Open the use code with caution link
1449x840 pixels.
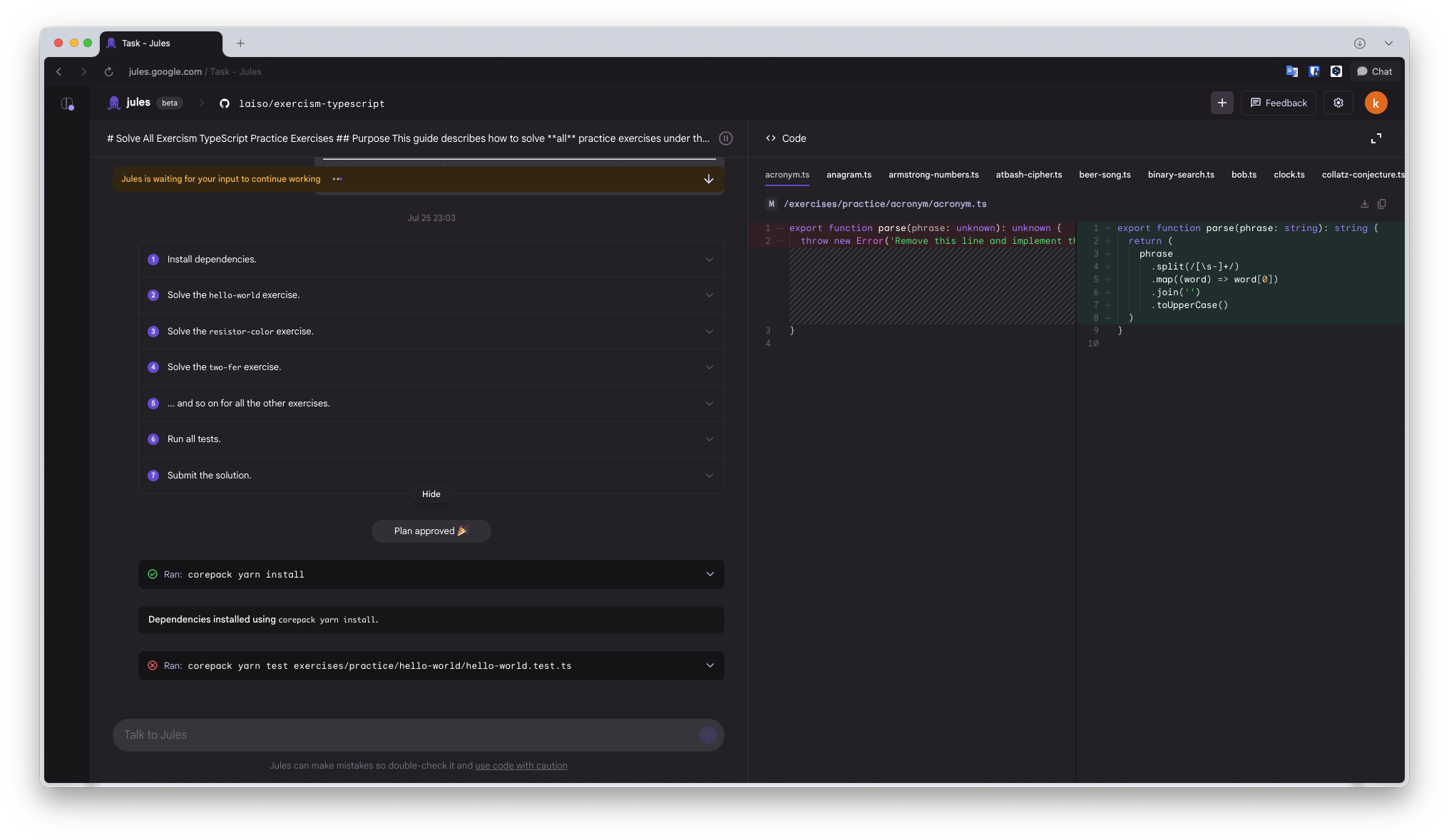click(x=521, y=766)
